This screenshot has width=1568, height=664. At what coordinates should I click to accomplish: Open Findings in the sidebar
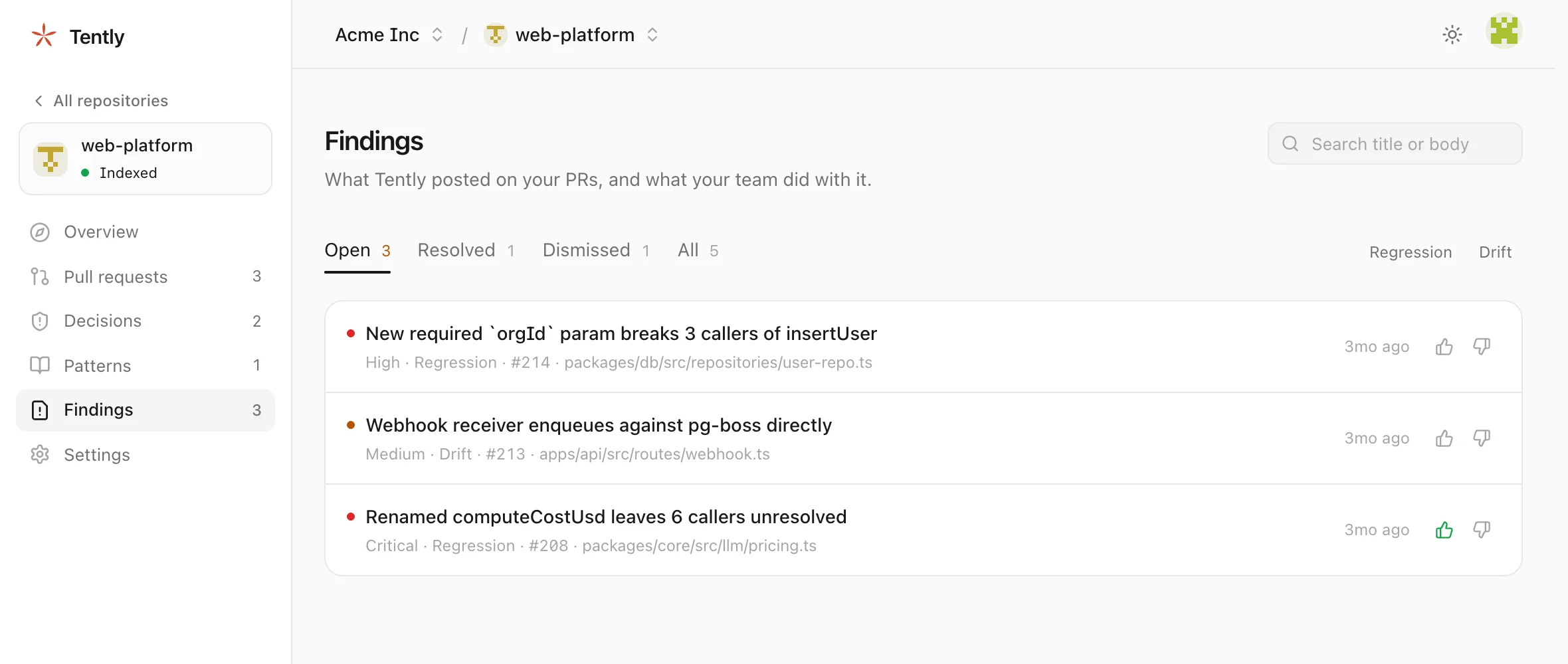point(145,410)
